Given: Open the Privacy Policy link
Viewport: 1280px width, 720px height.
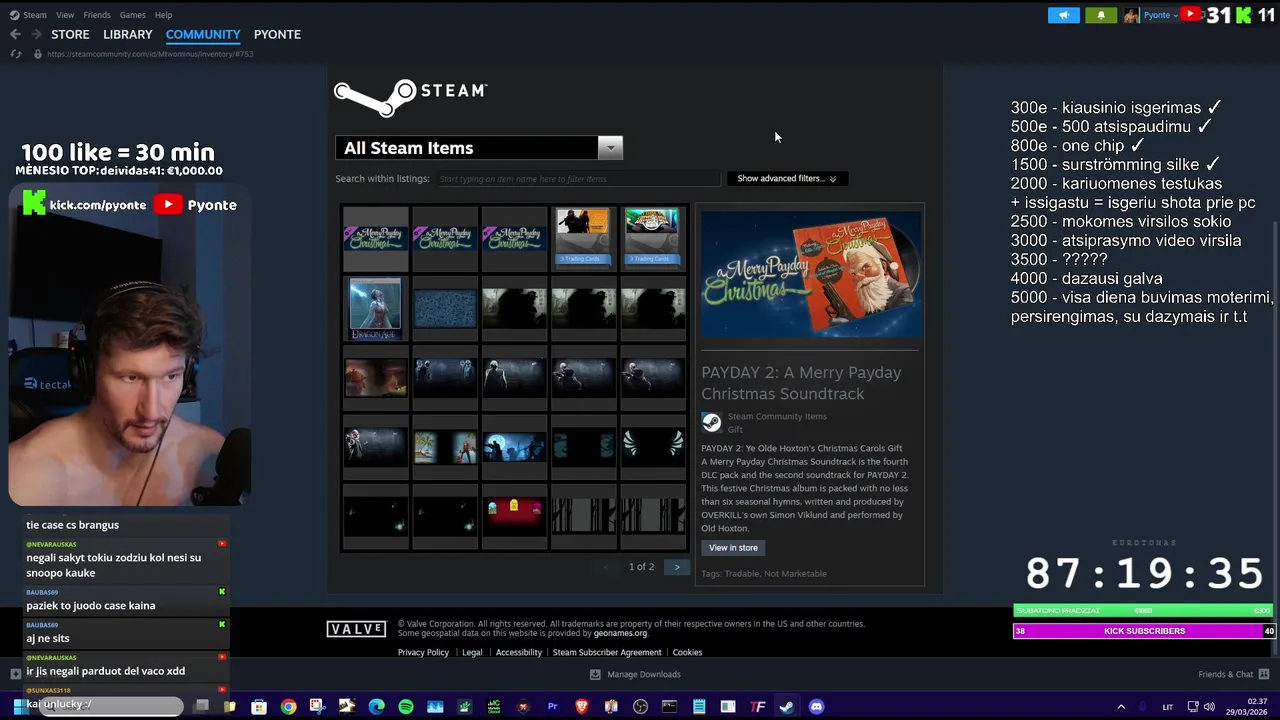Looking at the screenshot, I should 423,652.
